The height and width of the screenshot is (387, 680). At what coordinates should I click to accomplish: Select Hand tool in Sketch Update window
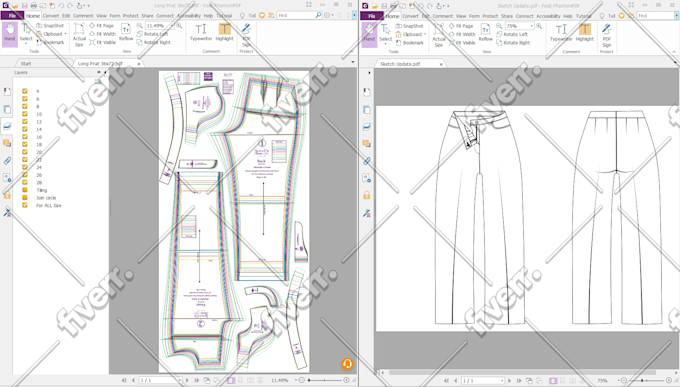tap(369, 33)
